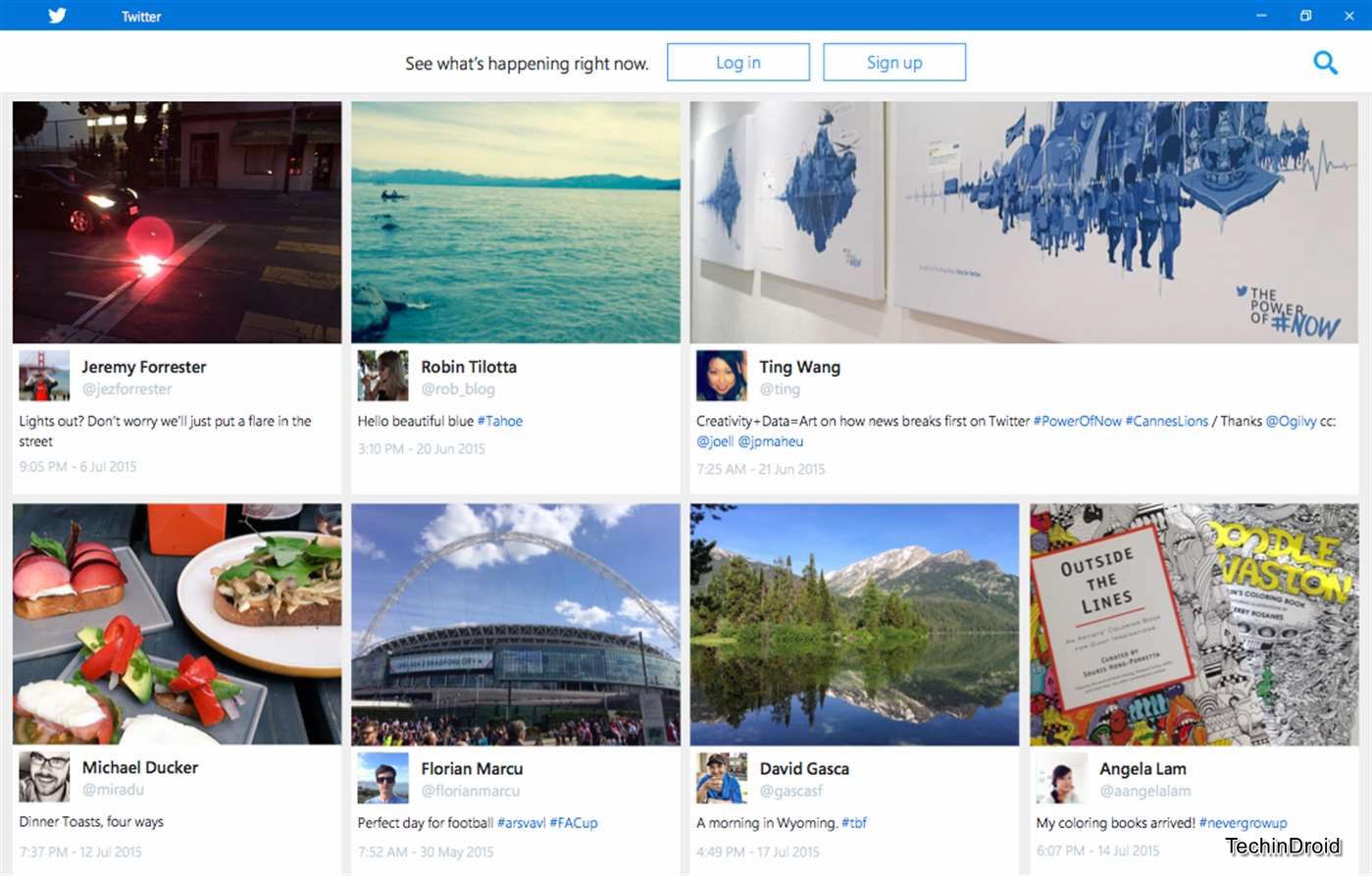The height and width of the screenshot is (876, 1372).
Task: Restore down the Twitter window
Action: (x=1305, y=16)
